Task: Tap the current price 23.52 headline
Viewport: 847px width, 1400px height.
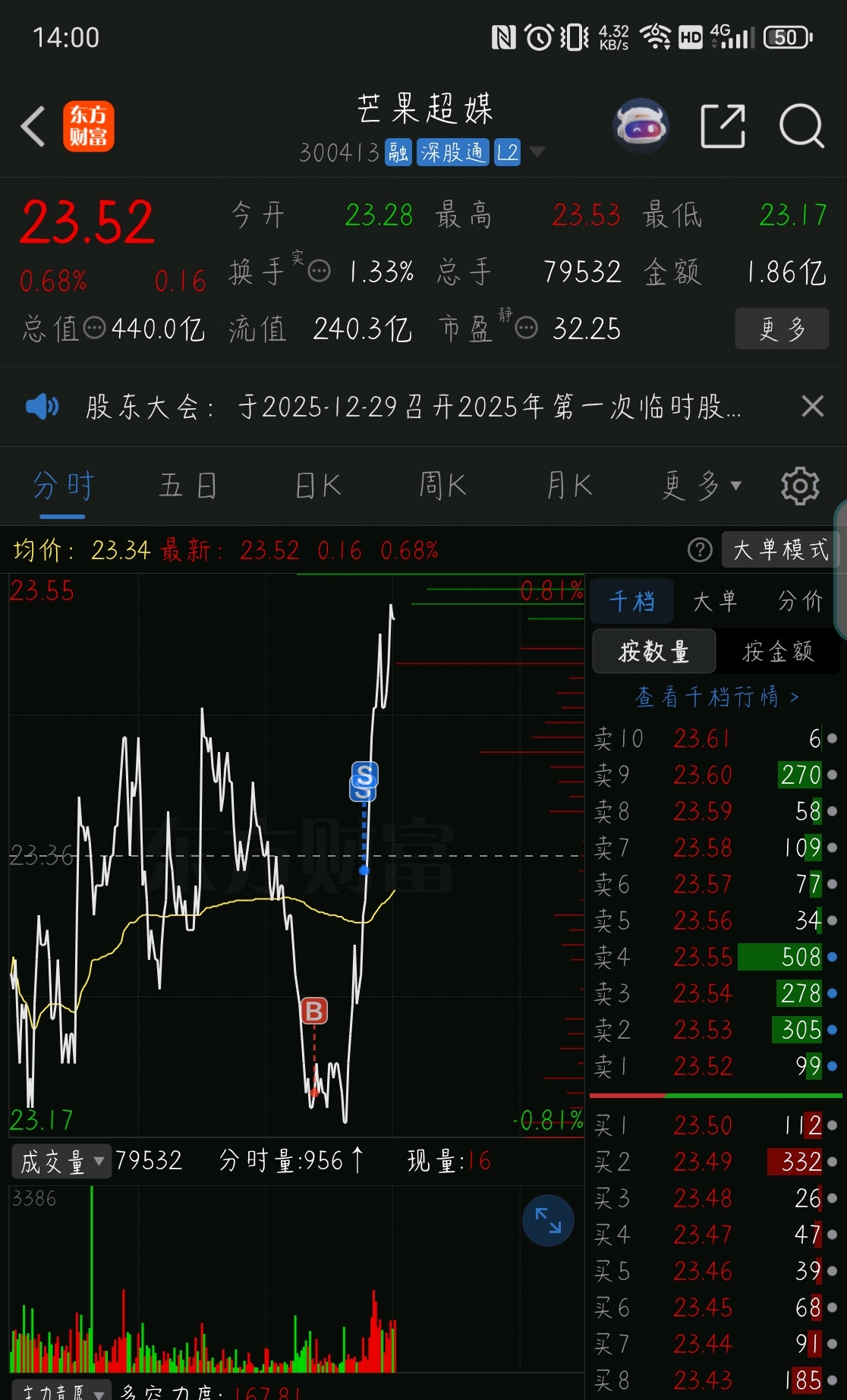Action: click(88, 222)
